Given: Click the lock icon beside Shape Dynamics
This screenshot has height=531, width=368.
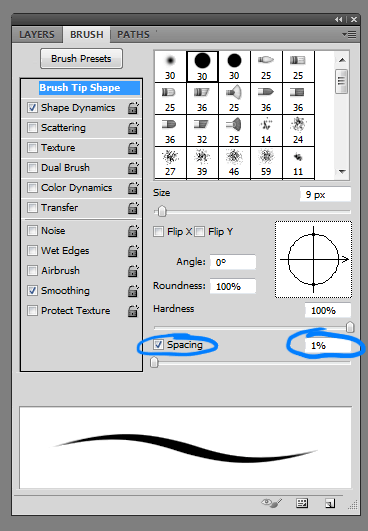Looking at the screenshot, I should [133, 108].
